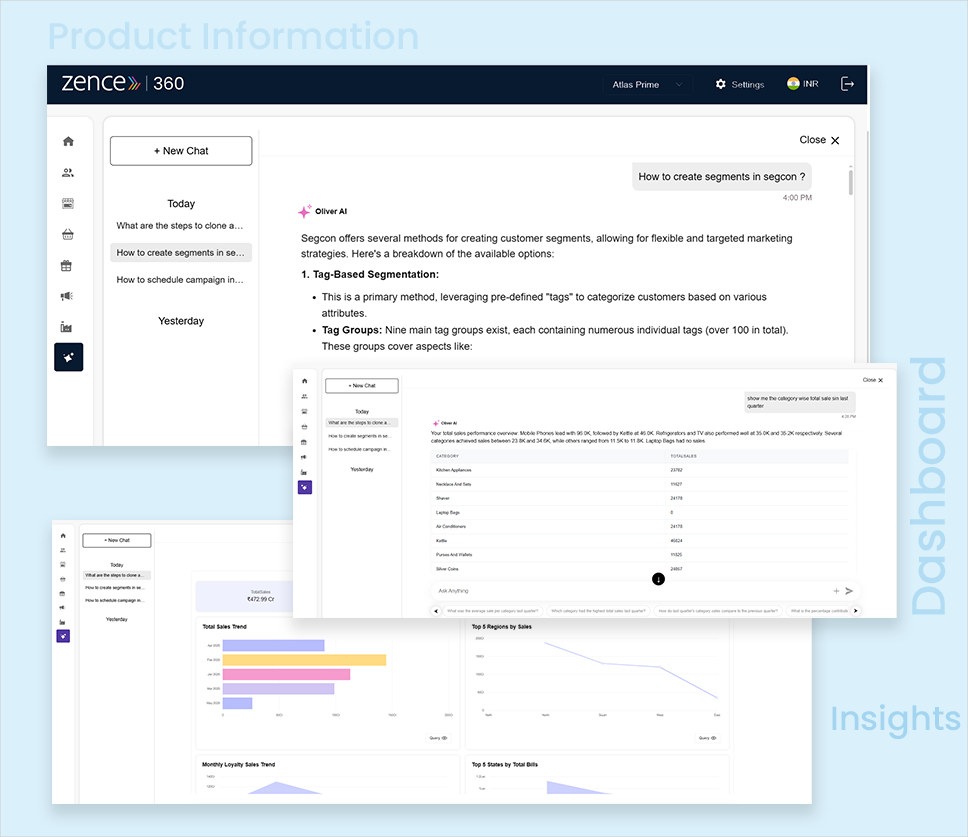Pick 'How do last quarter's category sales compare' suggestion
Screen dimensions: 968x837
click(x=718, y=611)
